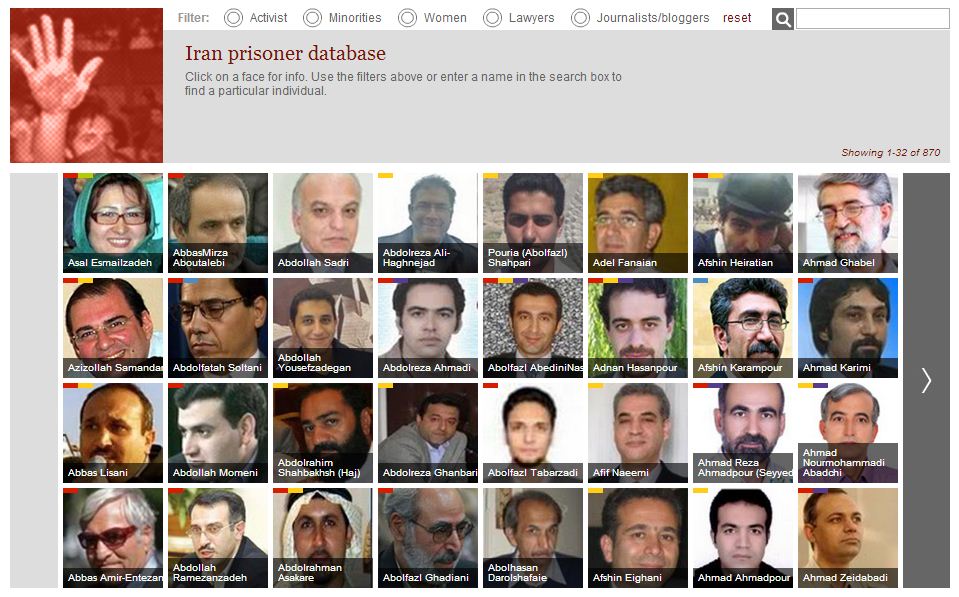Open Abbas Amir-Entezam's photo
959x597 pixels.
113,538
